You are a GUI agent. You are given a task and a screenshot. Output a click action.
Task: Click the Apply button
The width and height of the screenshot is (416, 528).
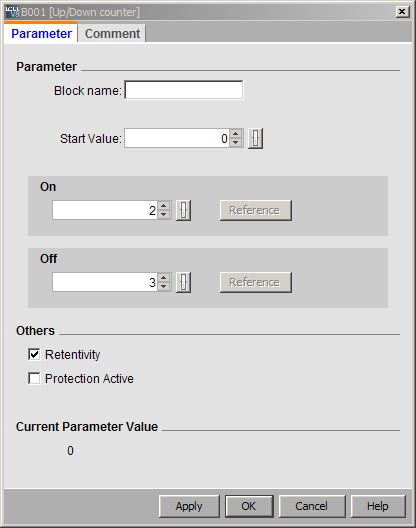tap(189, 506)
